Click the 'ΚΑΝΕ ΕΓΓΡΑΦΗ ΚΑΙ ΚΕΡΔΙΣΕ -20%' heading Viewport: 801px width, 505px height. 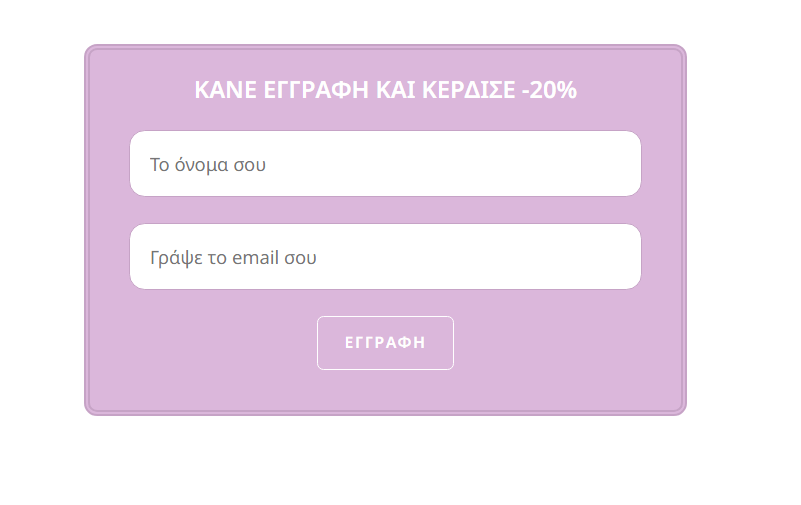tap(385, 90)
